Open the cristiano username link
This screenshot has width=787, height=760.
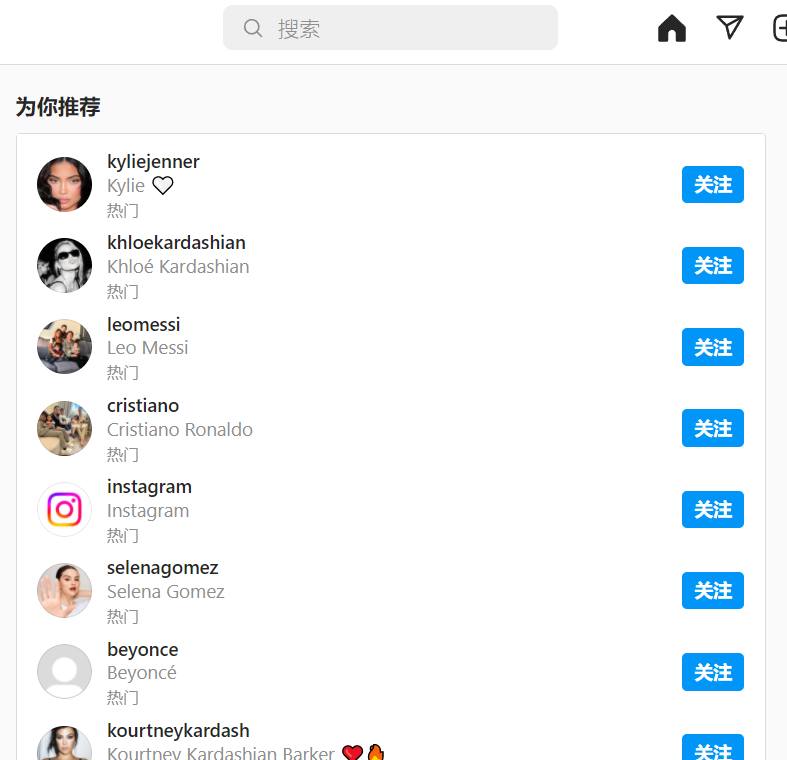[143, 406]
